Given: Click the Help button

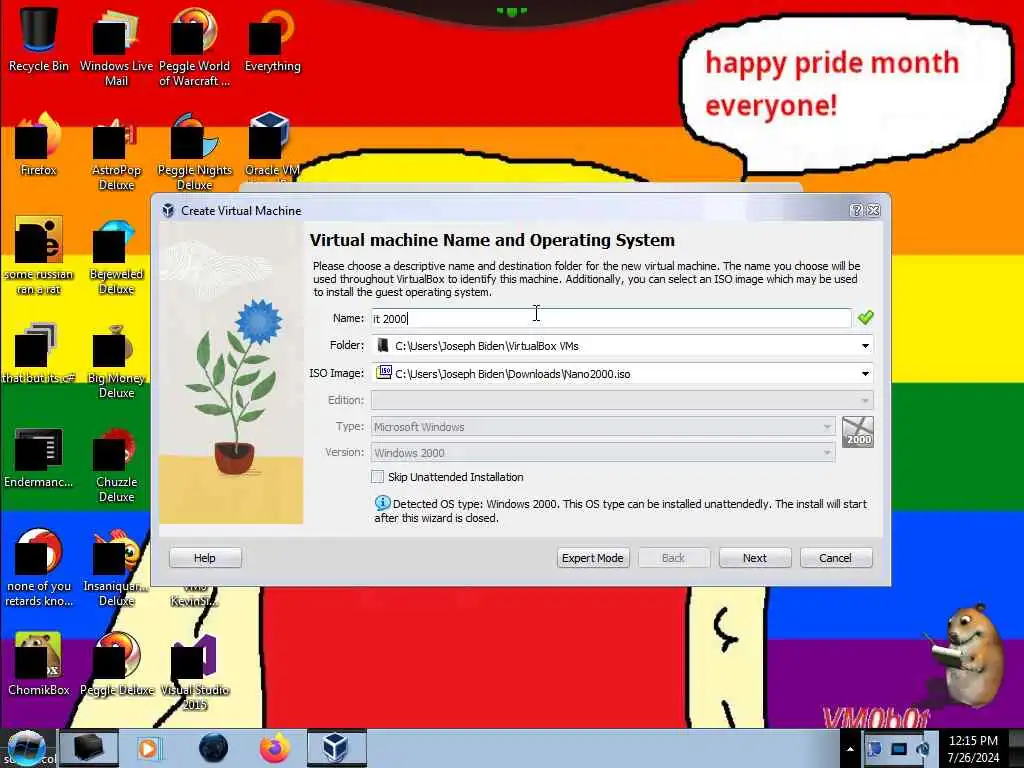Looking at the screenshot, I should (x=205, y=558).
